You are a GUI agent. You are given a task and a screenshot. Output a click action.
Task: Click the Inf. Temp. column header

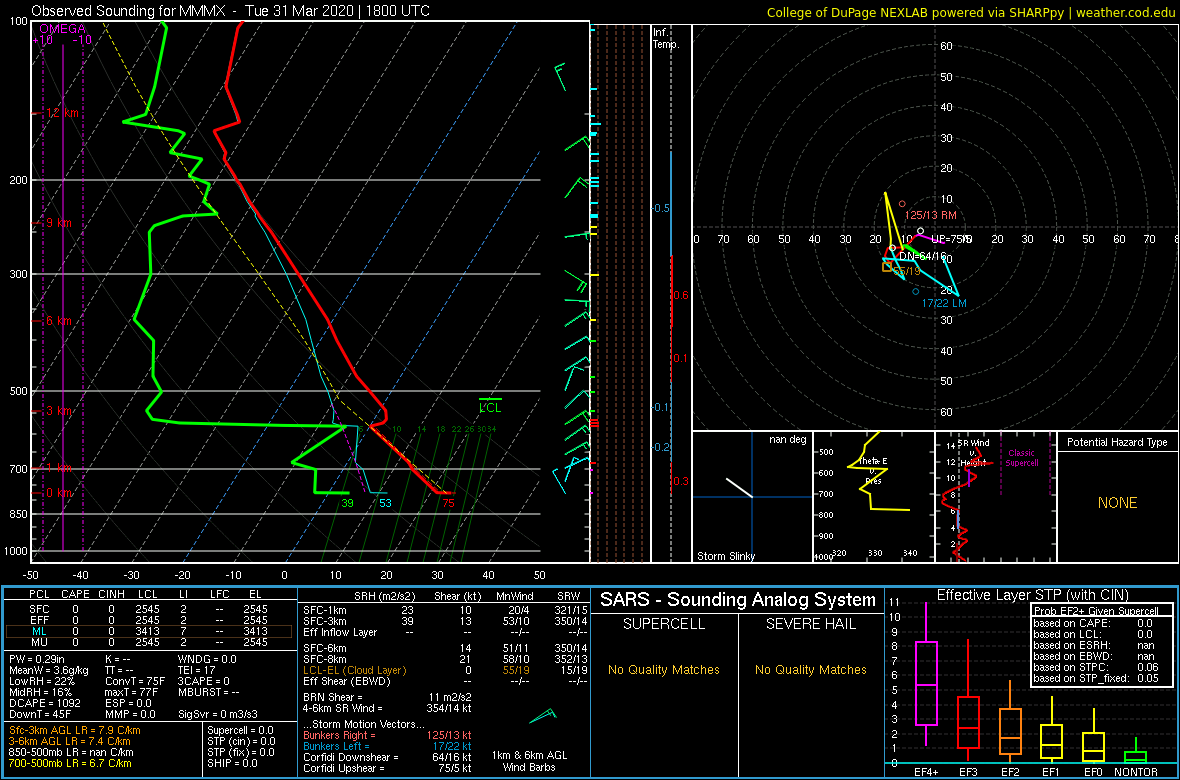point(667,38)
